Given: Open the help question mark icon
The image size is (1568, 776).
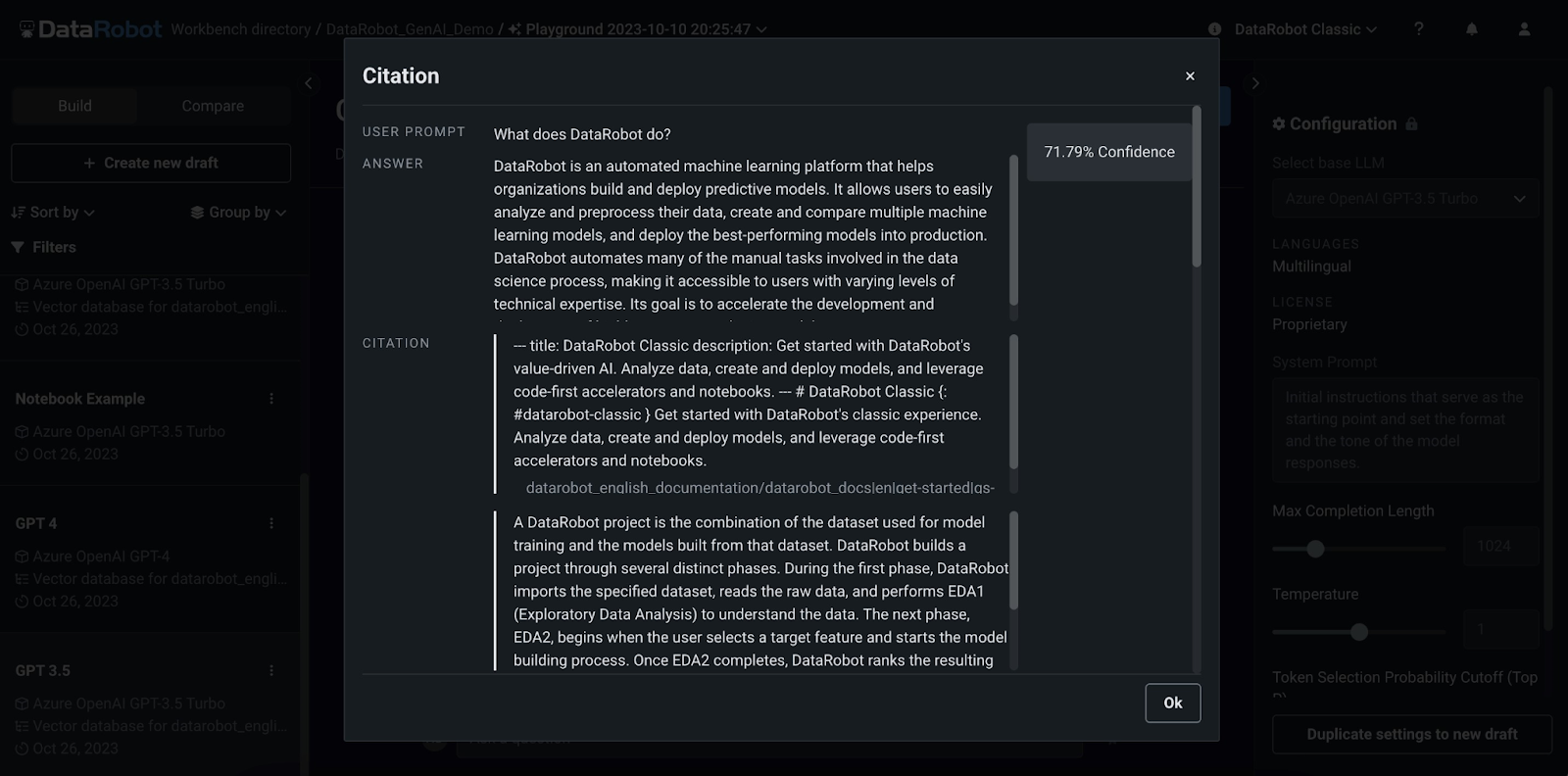Looking at the screenshot, I should tap(1418, 29).
